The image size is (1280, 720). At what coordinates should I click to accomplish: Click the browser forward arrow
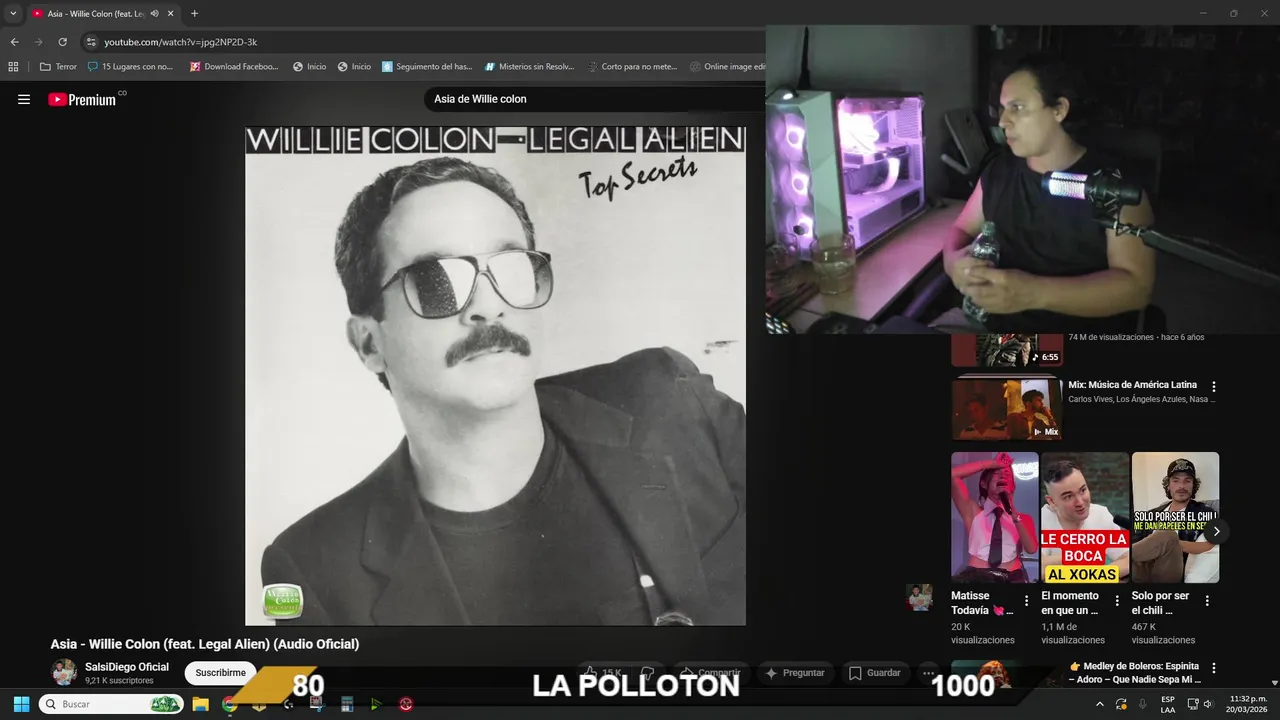[x=39, y=42]
